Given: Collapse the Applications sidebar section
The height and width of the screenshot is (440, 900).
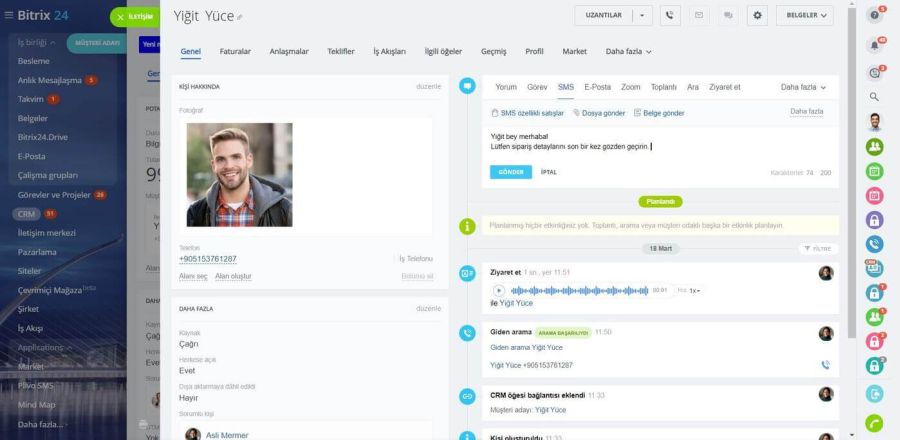Looking at the screenshot, I should (x=45, y=348).
